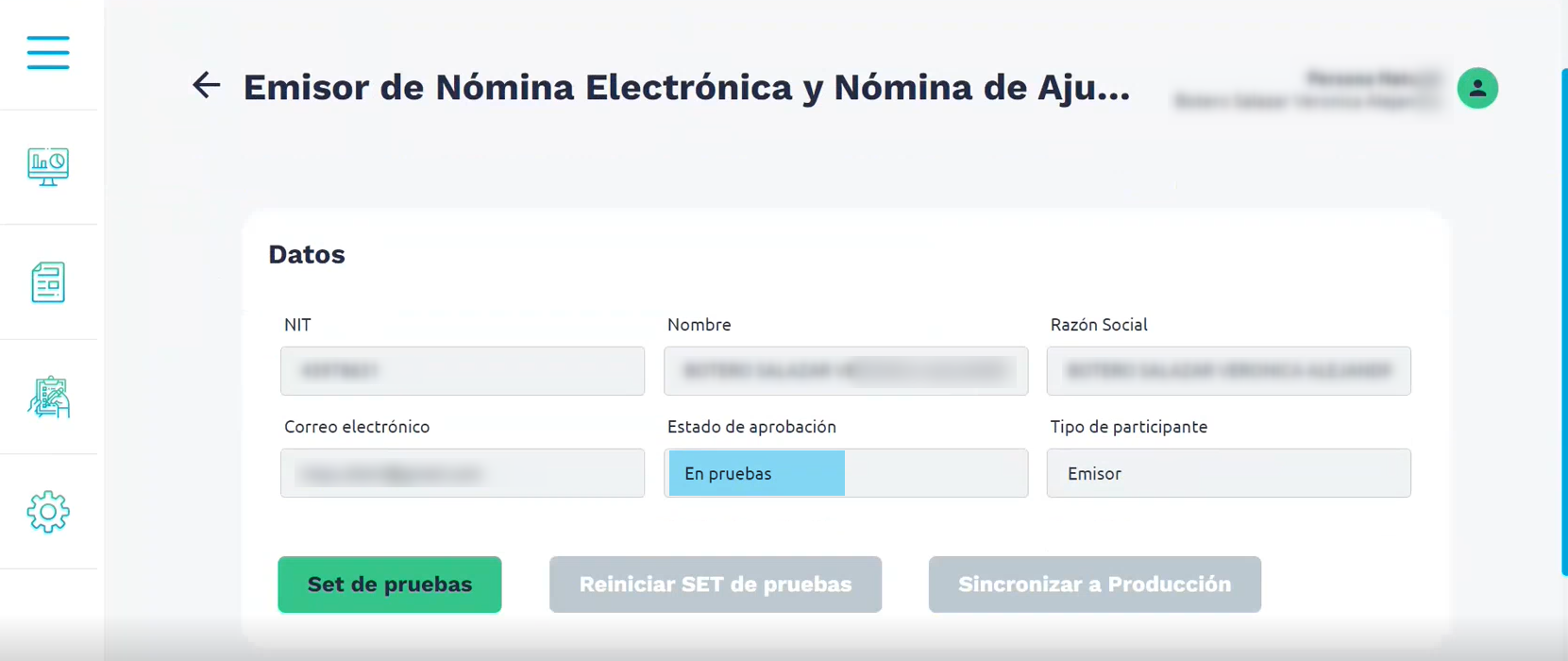Screen dimensions: 1568x661
Task: Click the Tipo de participante 'Emisor' field
Action: 1228,473
